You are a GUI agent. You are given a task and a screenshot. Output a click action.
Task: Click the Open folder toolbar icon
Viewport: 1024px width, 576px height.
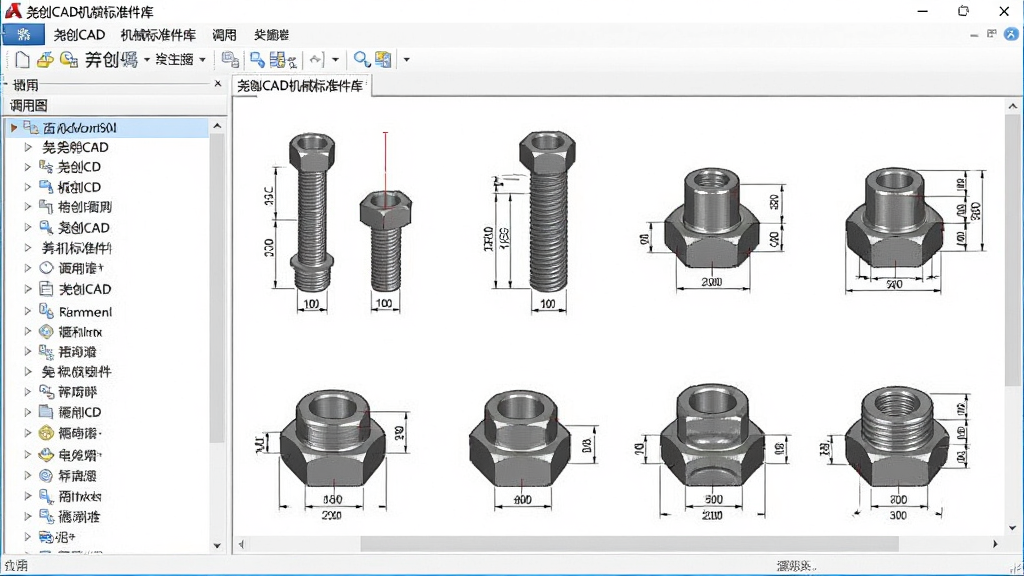pyautogui.click(x=45, y=60)
